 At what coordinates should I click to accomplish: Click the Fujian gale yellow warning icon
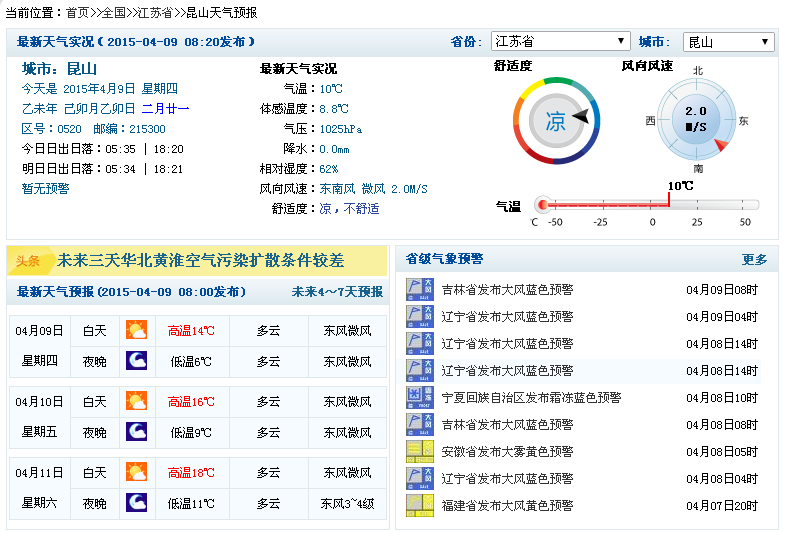420,505
